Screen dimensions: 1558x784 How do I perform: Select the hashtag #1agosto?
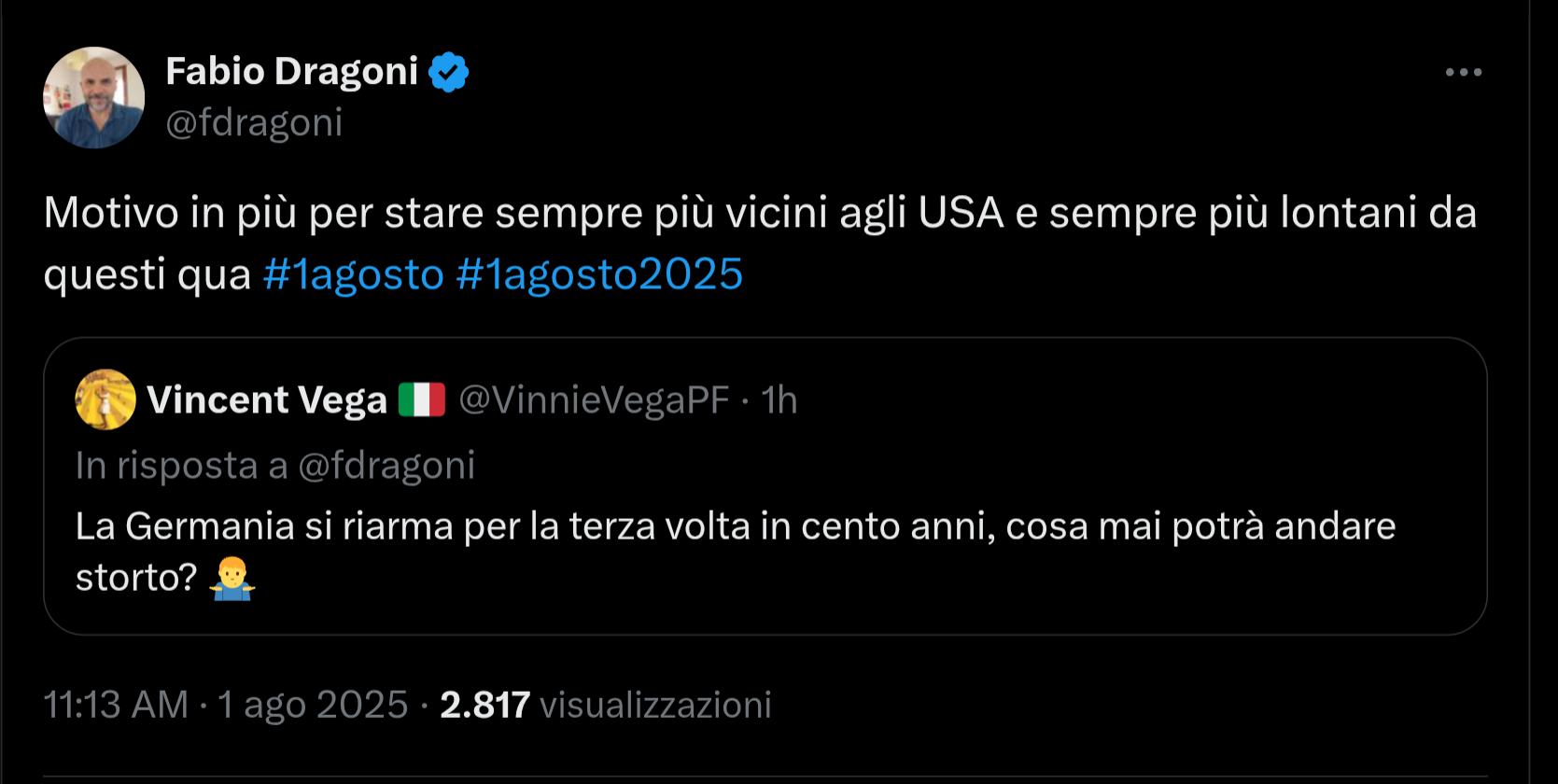coord(353,273)
